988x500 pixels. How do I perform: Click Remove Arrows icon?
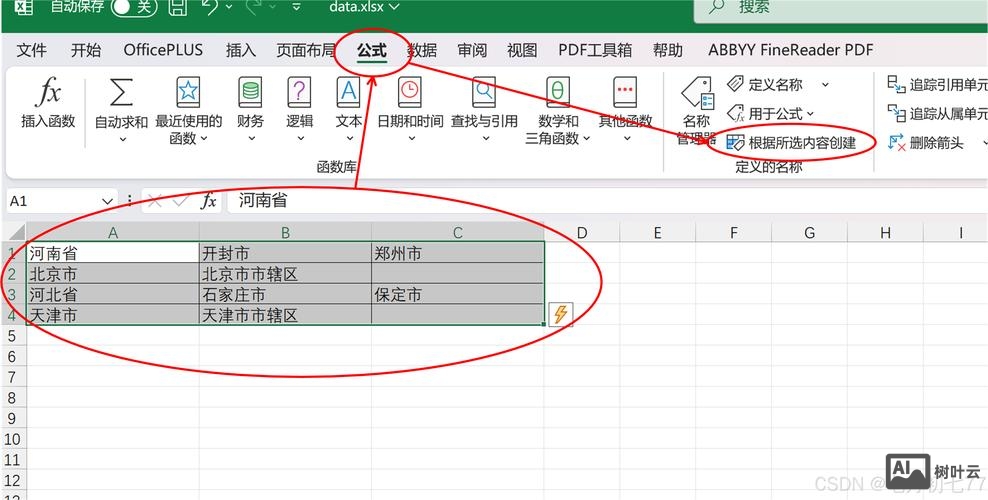pyautogui.click(x=896, y=142)
